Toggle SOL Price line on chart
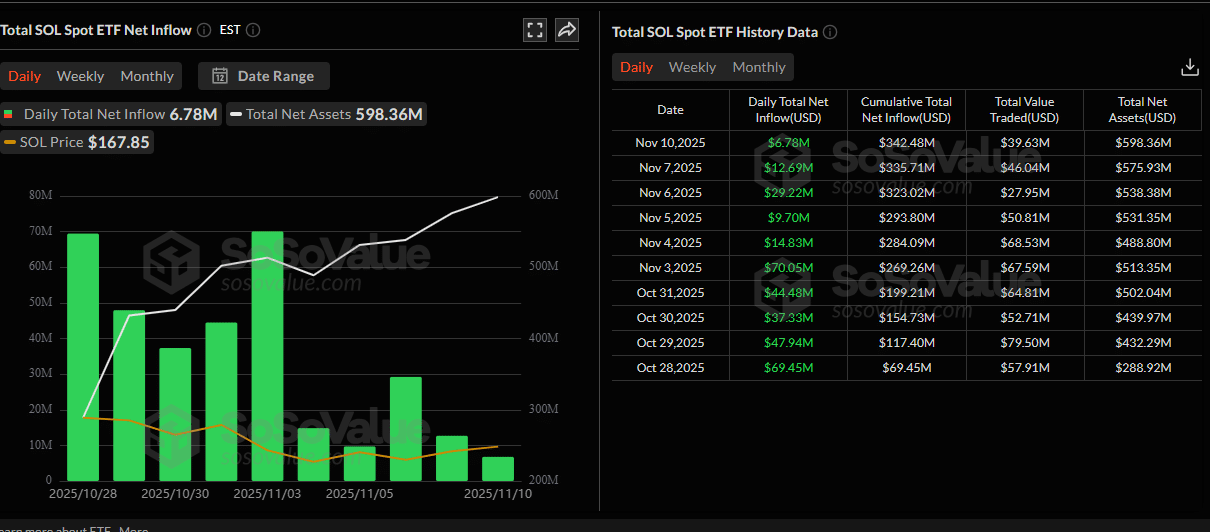This screenshot has height=532, width=1210. (78, 142)
